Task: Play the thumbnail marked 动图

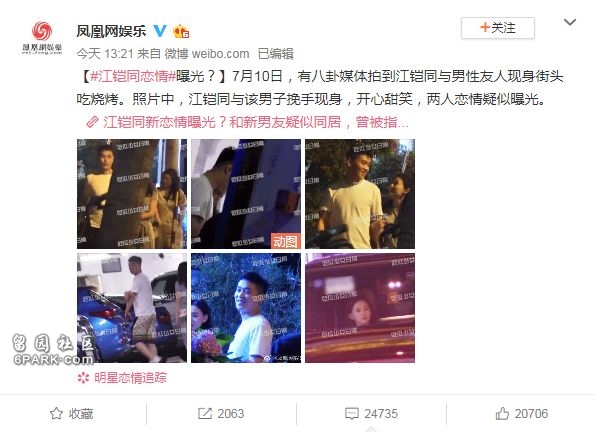Action: [246, 194]
